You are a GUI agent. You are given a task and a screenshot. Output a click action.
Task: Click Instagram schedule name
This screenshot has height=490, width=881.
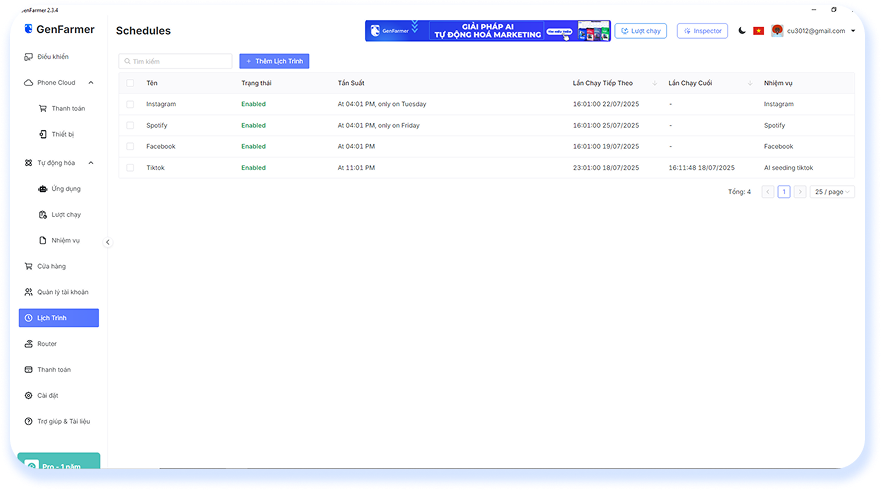point(161,104)
